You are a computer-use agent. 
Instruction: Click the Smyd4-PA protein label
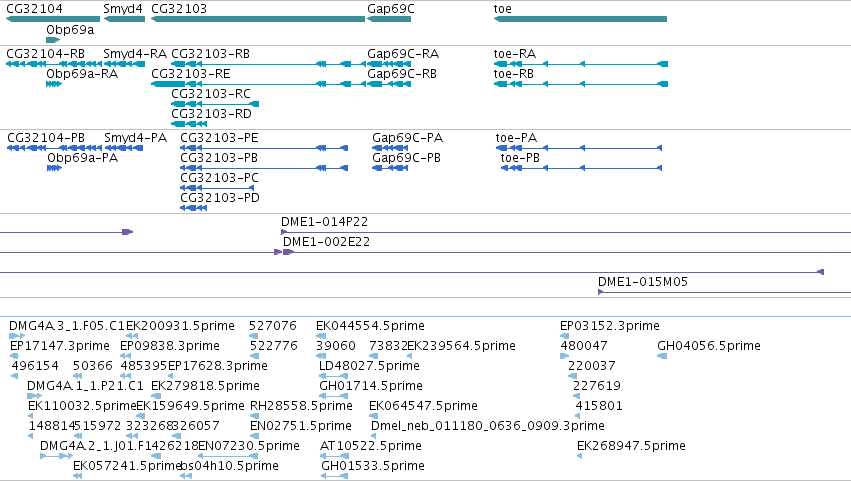pos(136,138)
